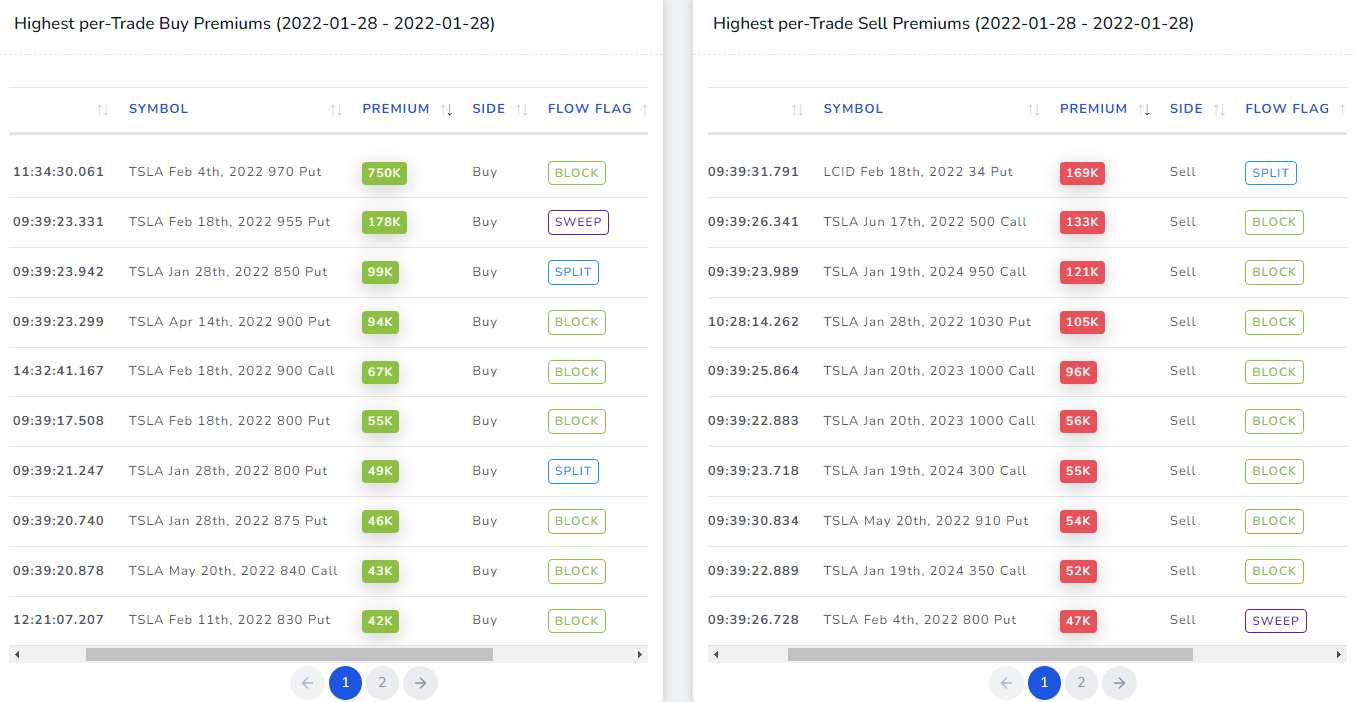
Task: Click left scroll arrow of Buy table scrollbar
Action: tap(17, 655)
